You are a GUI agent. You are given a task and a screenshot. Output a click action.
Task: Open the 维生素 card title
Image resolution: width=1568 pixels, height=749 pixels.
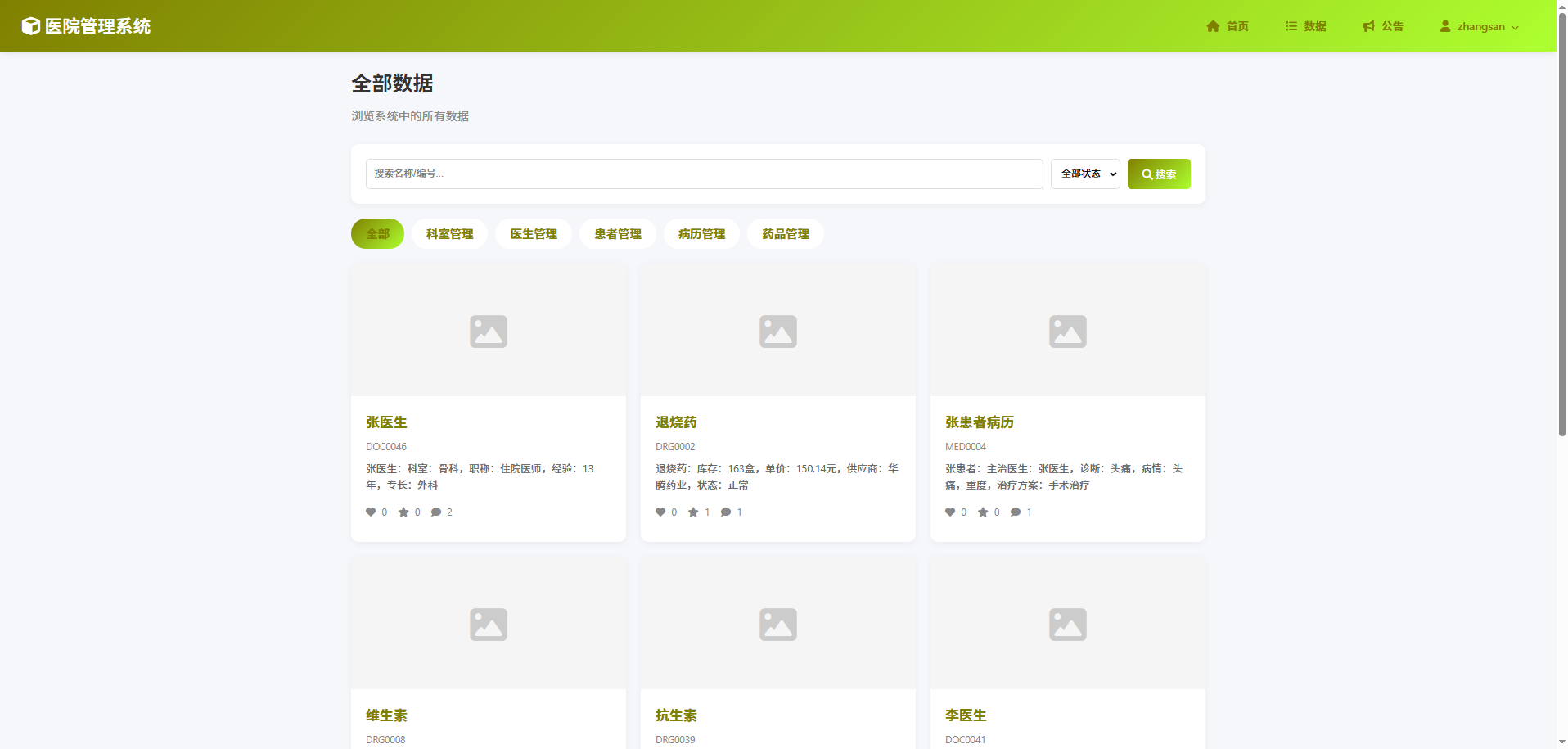(x=386, y=715)
